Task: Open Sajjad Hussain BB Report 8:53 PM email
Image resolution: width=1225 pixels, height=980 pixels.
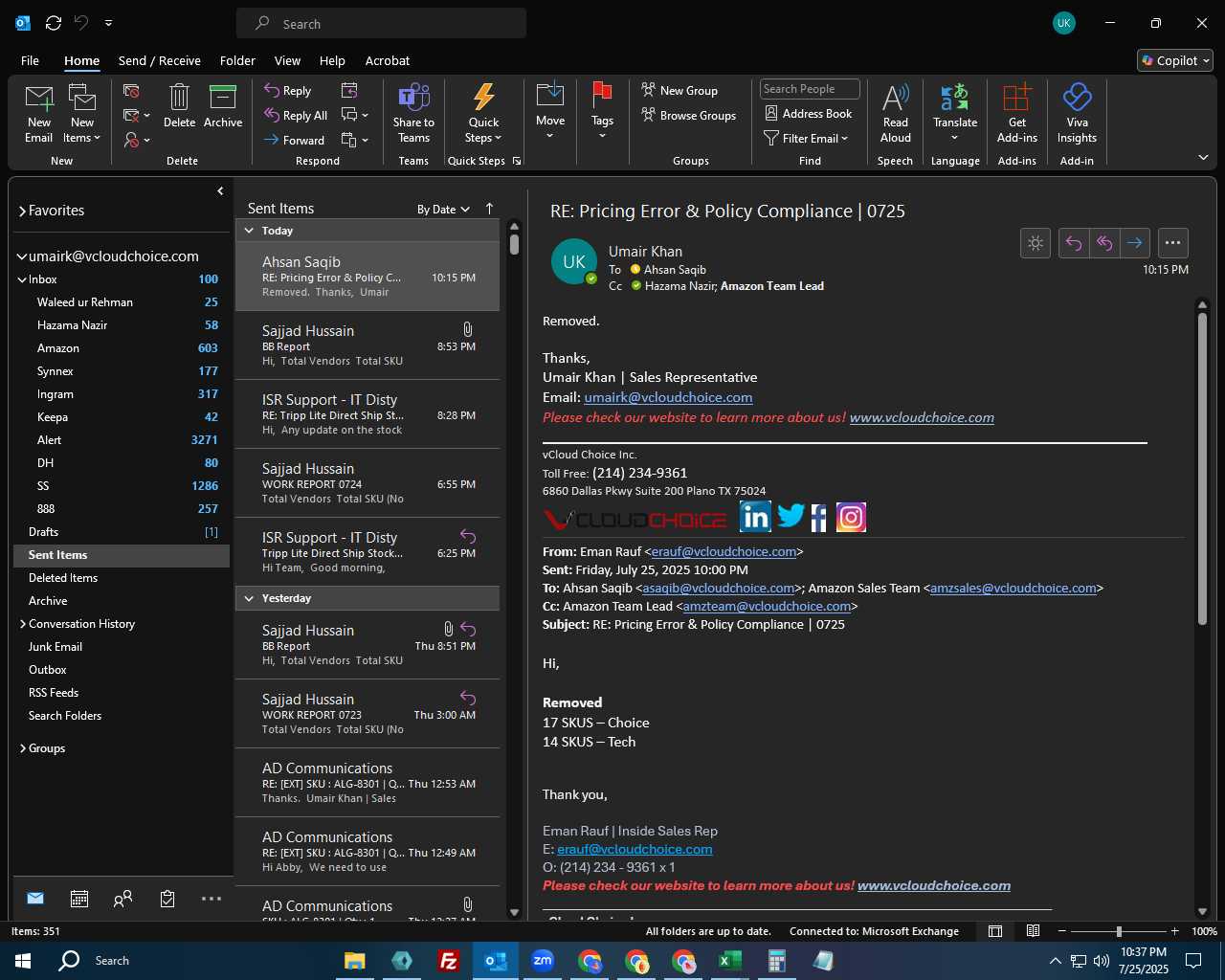Action: [x=367, y=345]
